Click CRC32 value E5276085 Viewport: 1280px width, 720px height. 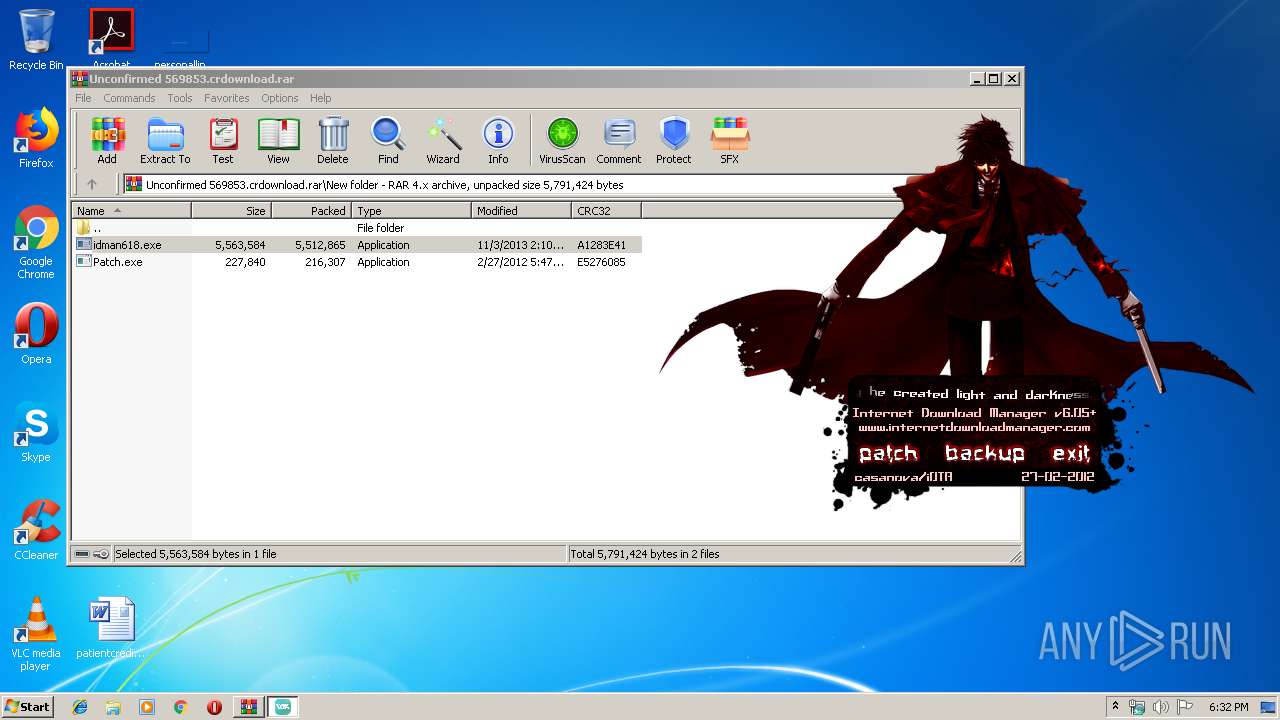pos(601,262)
